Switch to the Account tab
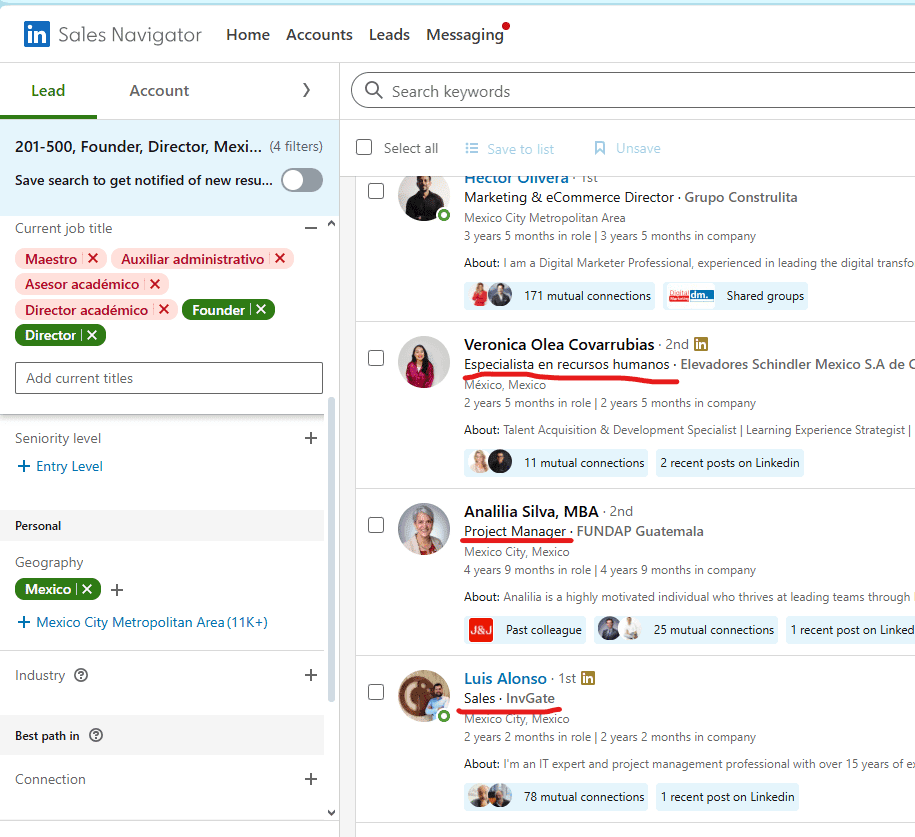 click(159, 90)
